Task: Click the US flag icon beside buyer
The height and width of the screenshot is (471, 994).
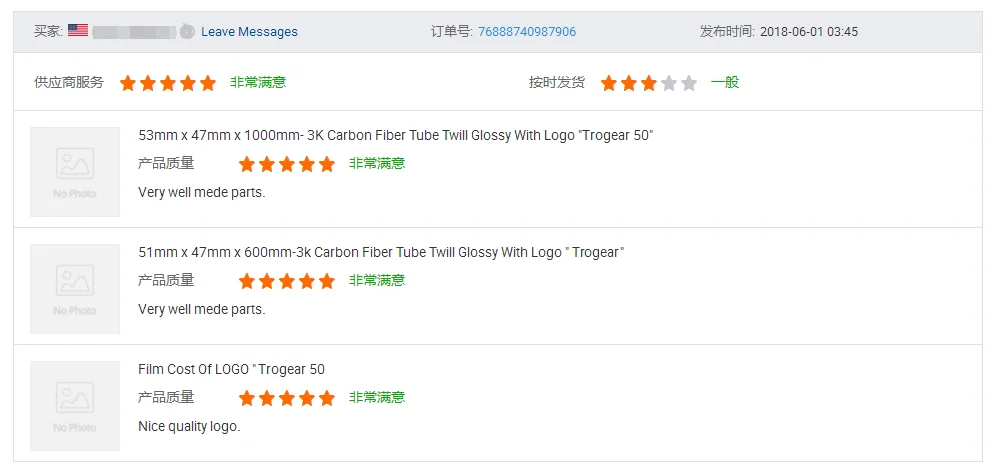Action: [78, 31]
